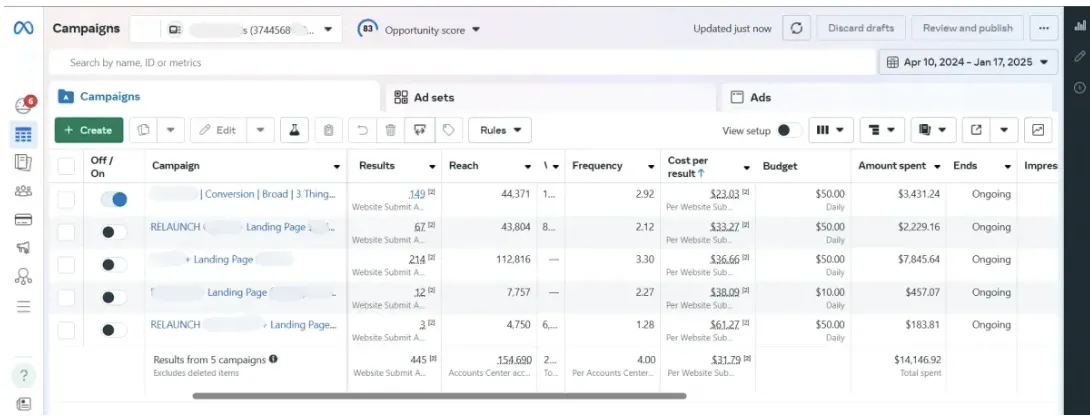The height and width of the screenshot is (416, 1090).
Task: Switch to the Campaigns tab
Action: click(214, 96)
